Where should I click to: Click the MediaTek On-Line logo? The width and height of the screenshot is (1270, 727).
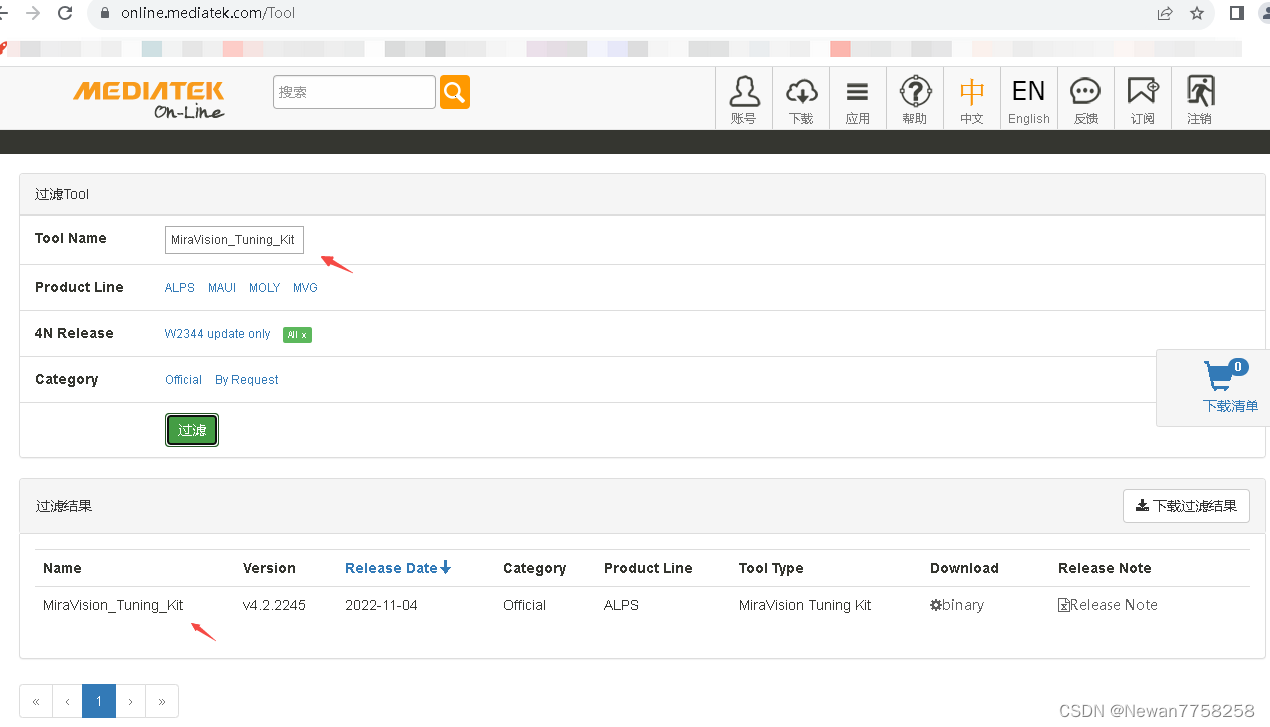(149, 99)
